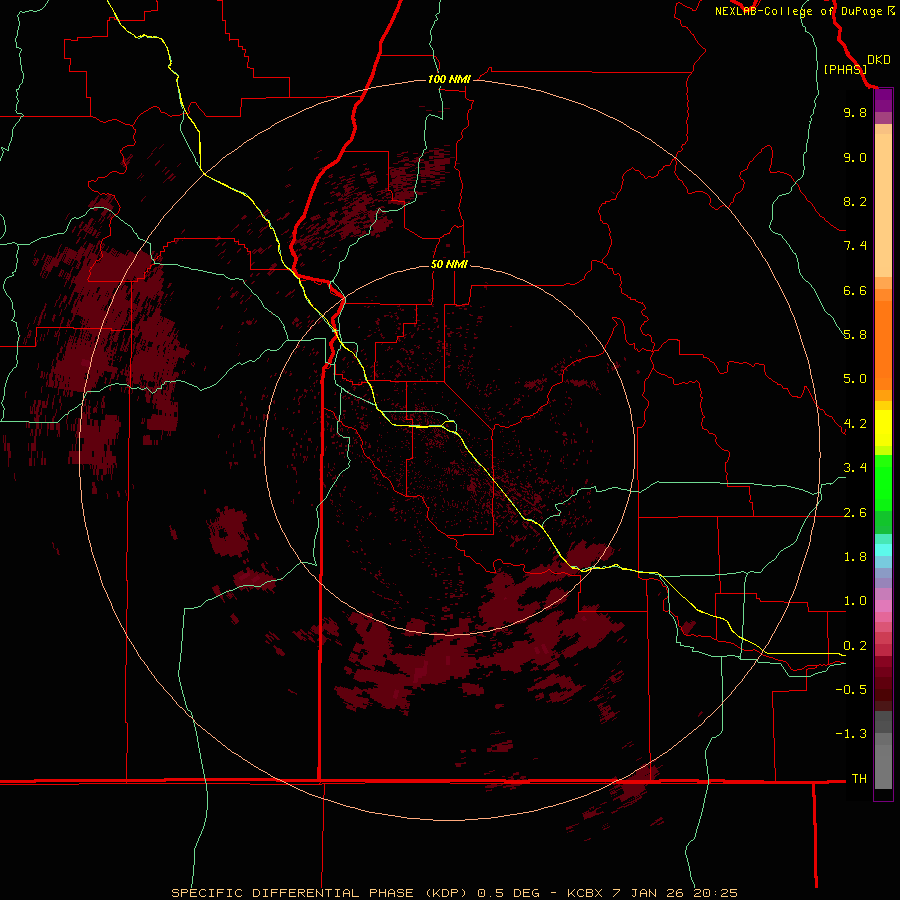The image size is (900, 900).
Task: Click the 1.0 value on the color scale
Action: (855, 601)
